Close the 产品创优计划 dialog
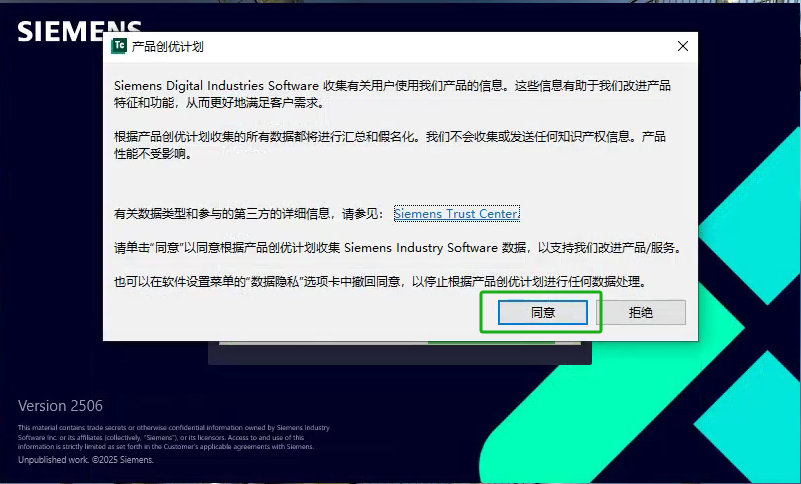This screenshot has height=484, width=801. tap(682, 47)
